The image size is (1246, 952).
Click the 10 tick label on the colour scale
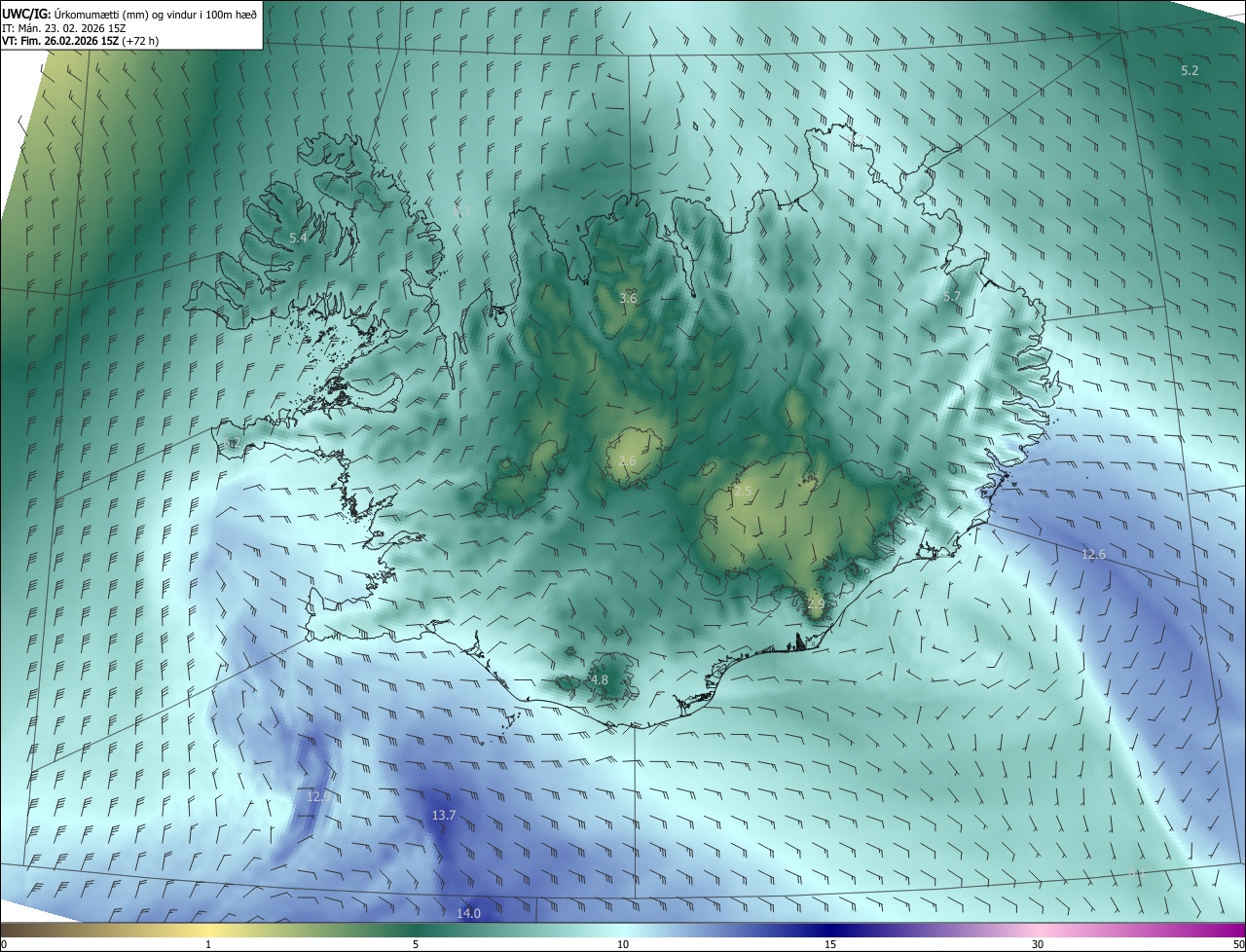coord(623,944)
